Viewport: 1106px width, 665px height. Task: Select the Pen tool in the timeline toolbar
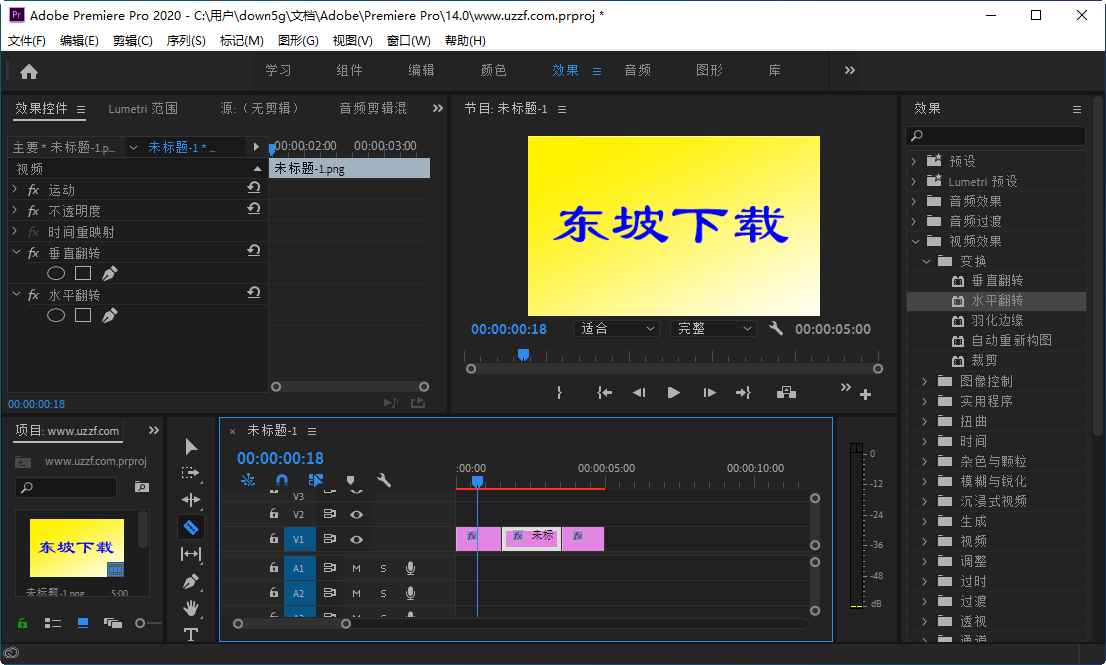(191, 580)
